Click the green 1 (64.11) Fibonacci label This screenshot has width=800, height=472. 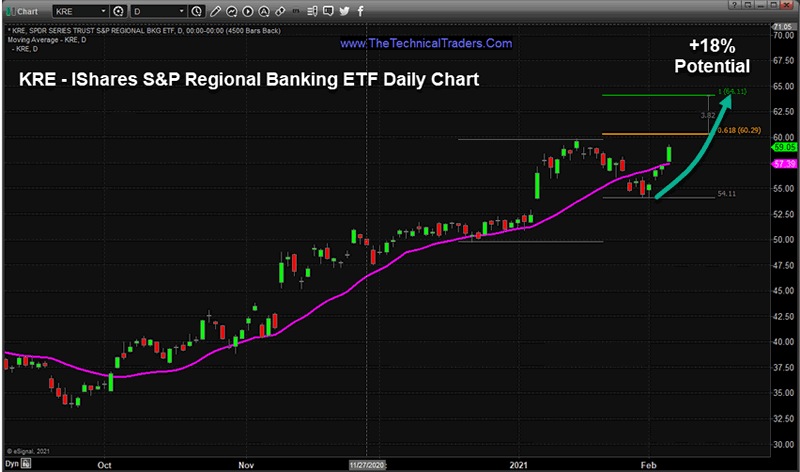[732, 91]
